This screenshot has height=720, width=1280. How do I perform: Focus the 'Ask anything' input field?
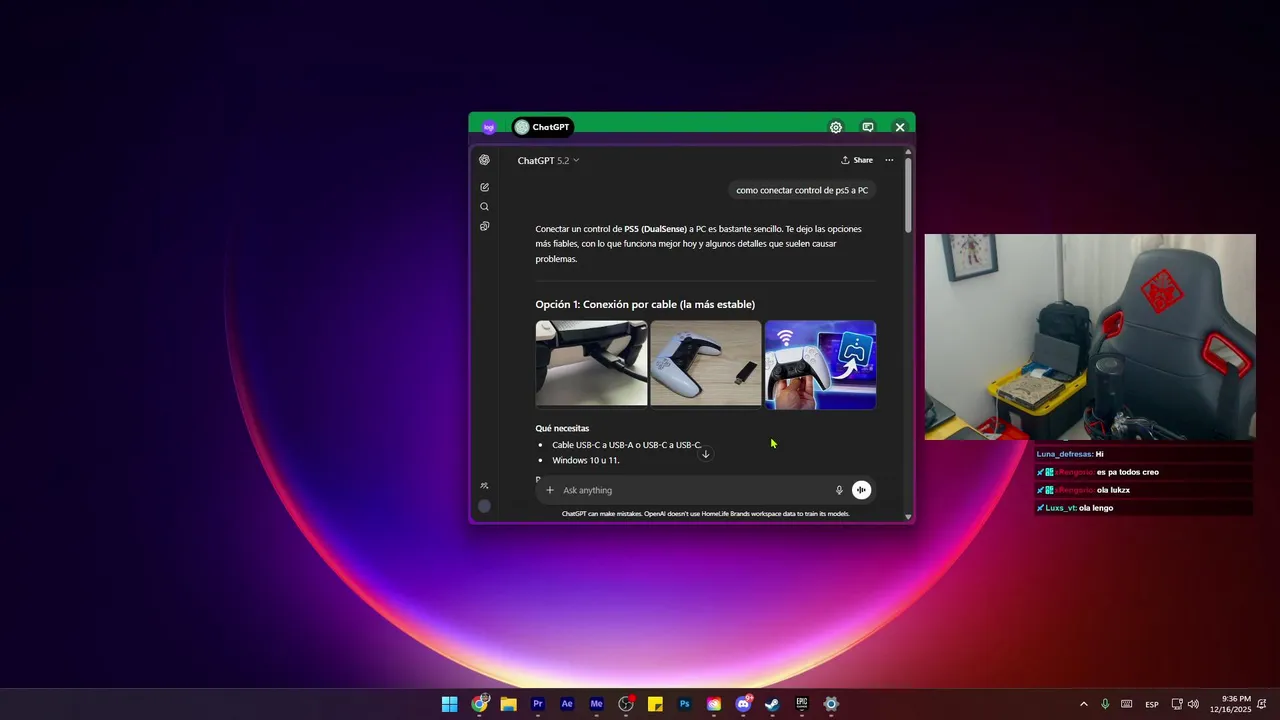[695, 490]
